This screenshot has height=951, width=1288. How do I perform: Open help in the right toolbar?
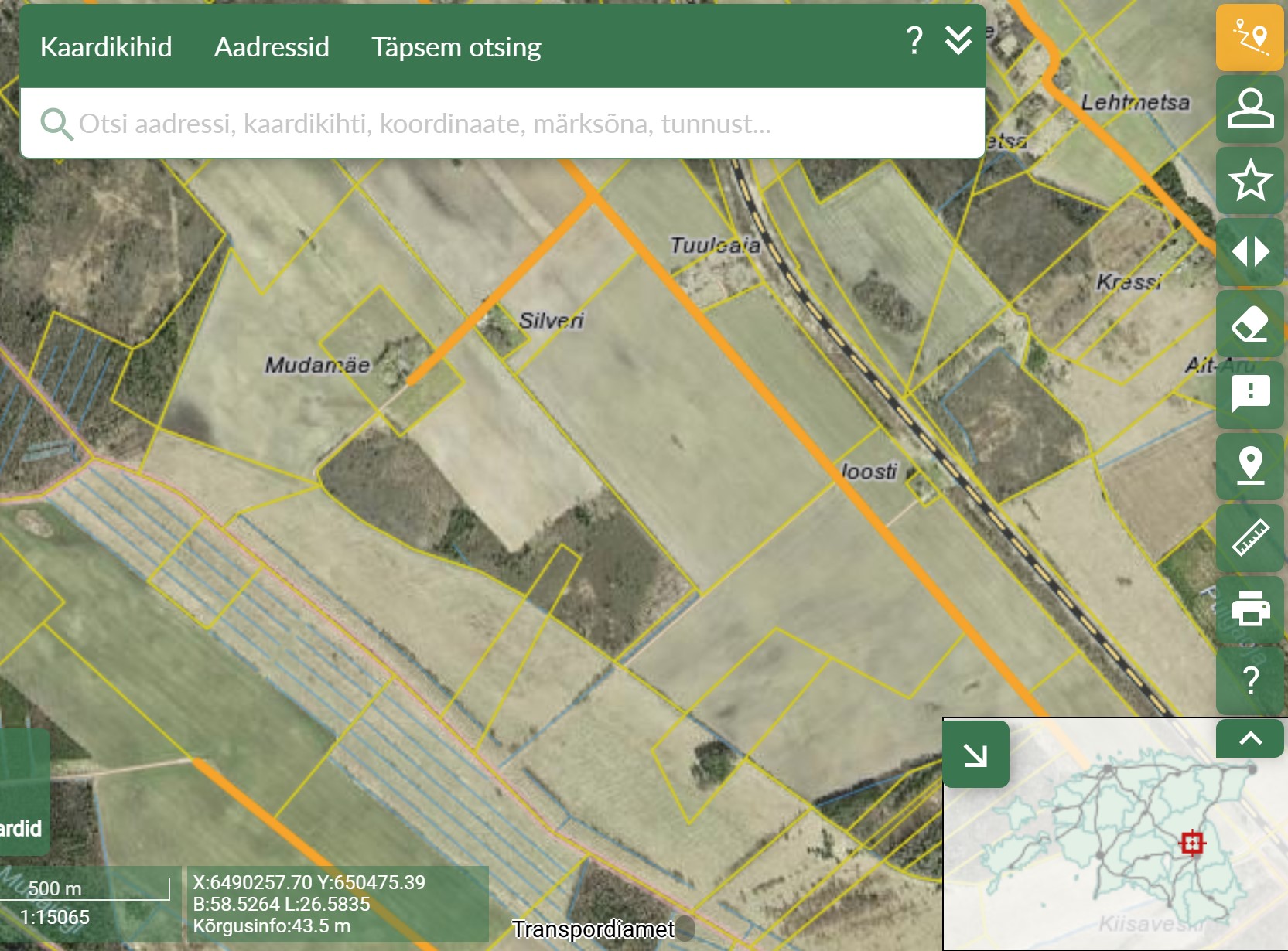click(1250, 680)
